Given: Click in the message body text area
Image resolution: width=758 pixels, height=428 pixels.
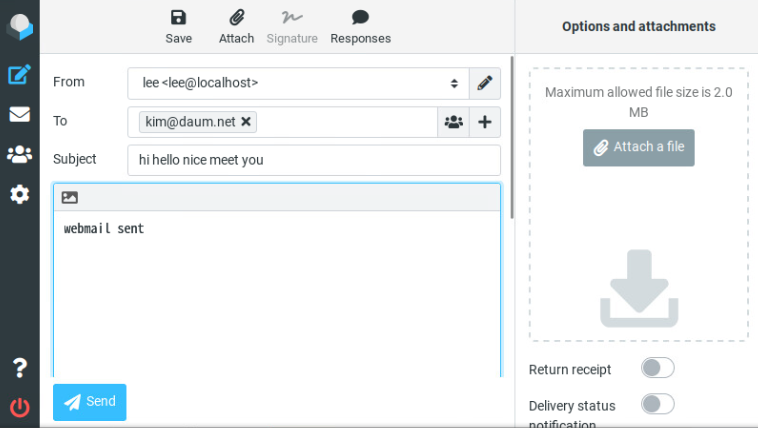Looking at the screenshot, I should (277, 293).
